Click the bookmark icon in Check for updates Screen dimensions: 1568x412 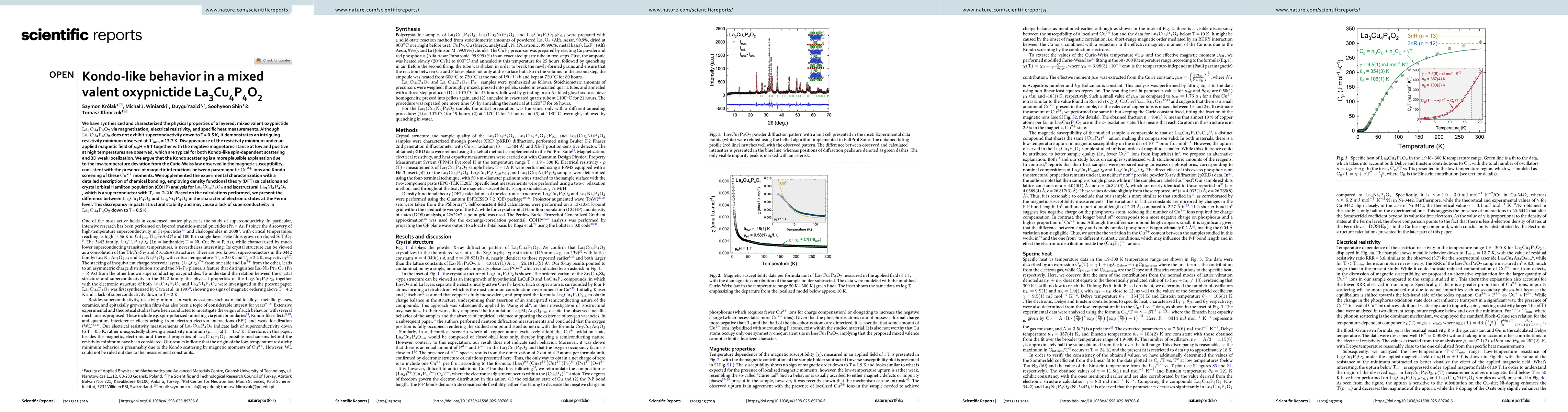(258, 60)
